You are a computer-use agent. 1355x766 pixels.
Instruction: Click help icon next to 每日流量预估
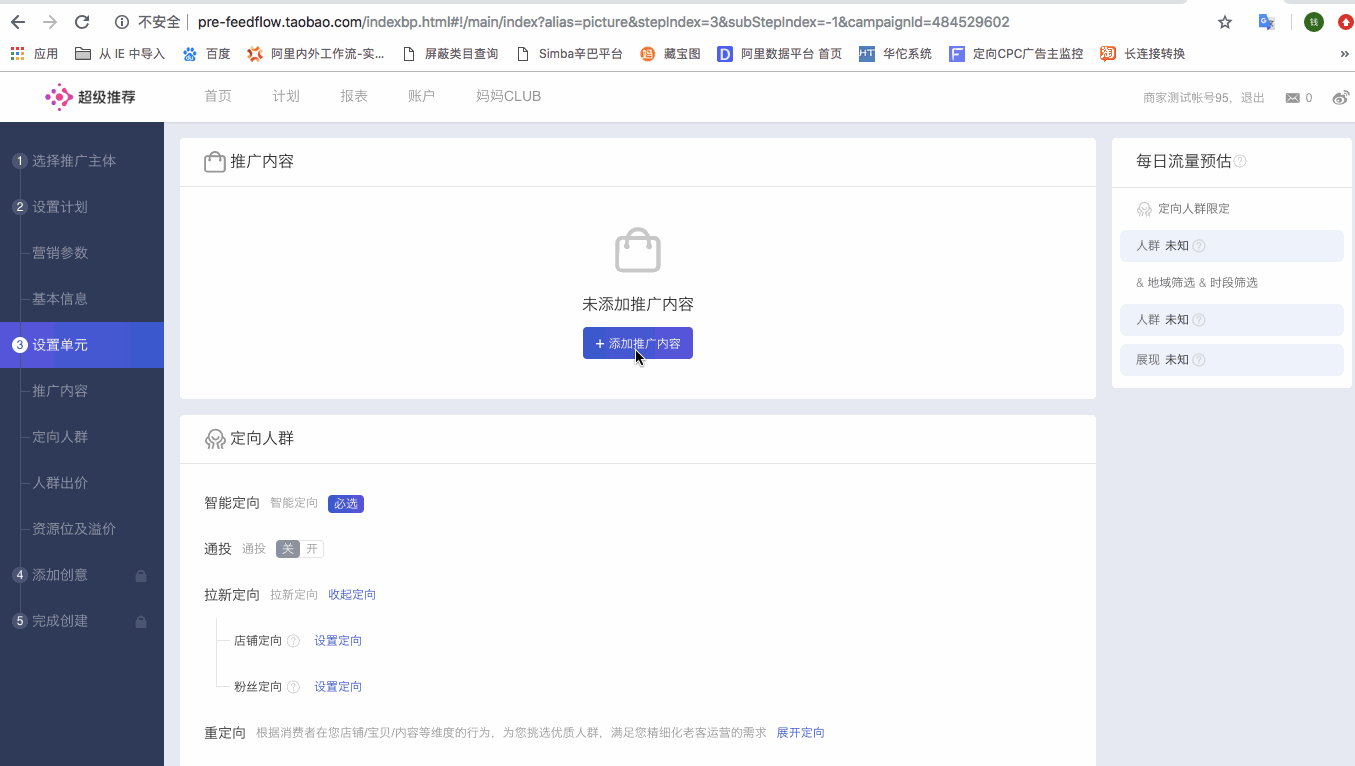pos(1240,161)
